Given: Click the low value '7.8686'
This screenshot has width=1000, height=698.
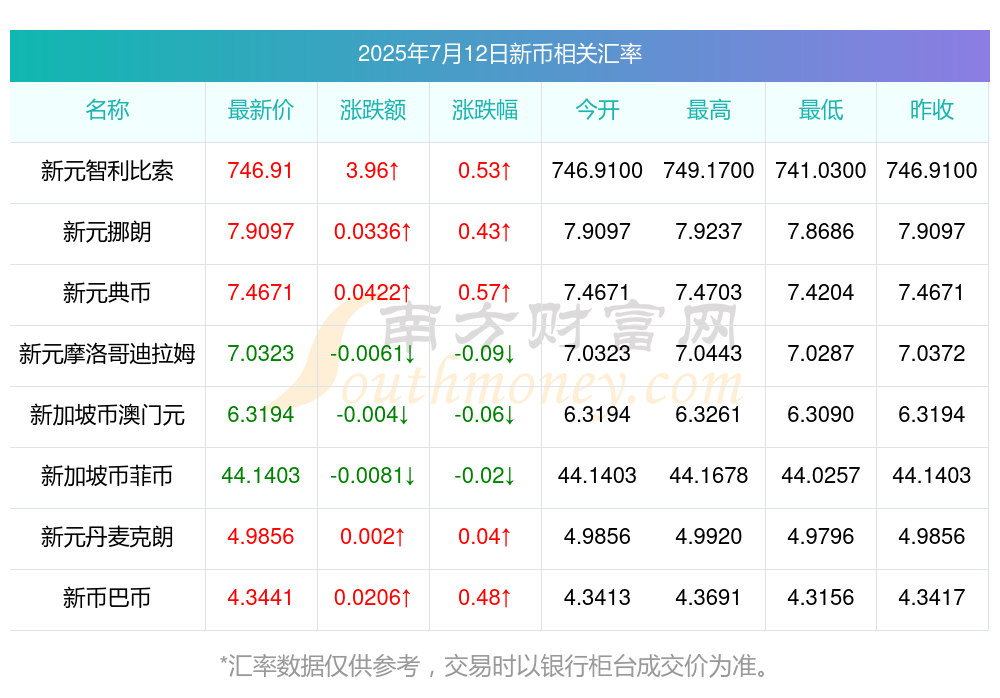Looking at the screenshot, I should (x=821, y=232).
